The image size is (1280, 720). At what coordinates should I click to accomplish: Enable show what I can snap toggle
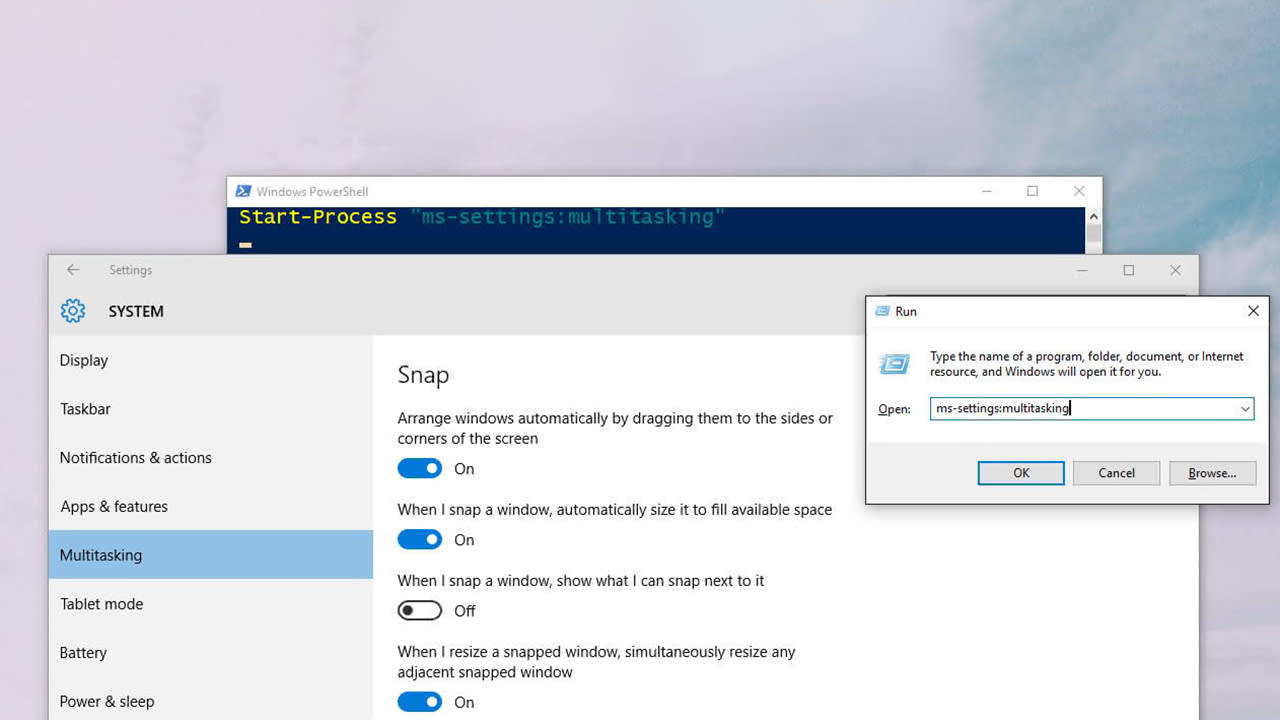coord(420,611)
